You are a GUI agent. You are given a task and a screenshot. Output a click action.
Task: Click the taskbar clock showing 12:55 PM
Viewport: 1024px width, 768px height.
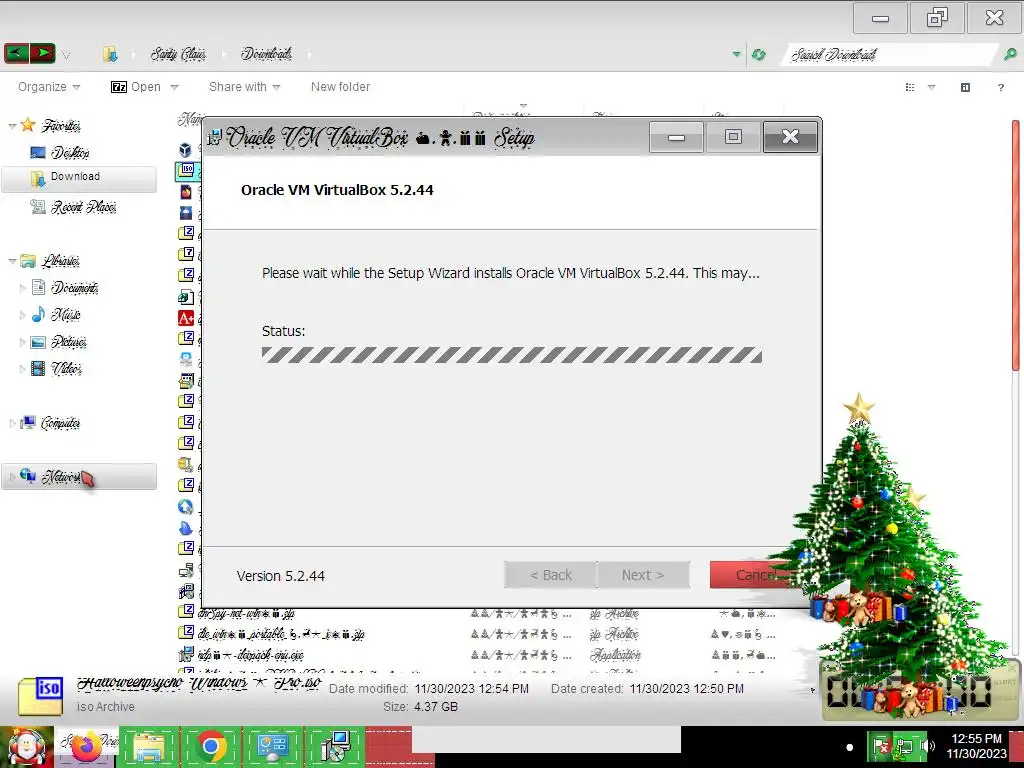pos(976,746)
